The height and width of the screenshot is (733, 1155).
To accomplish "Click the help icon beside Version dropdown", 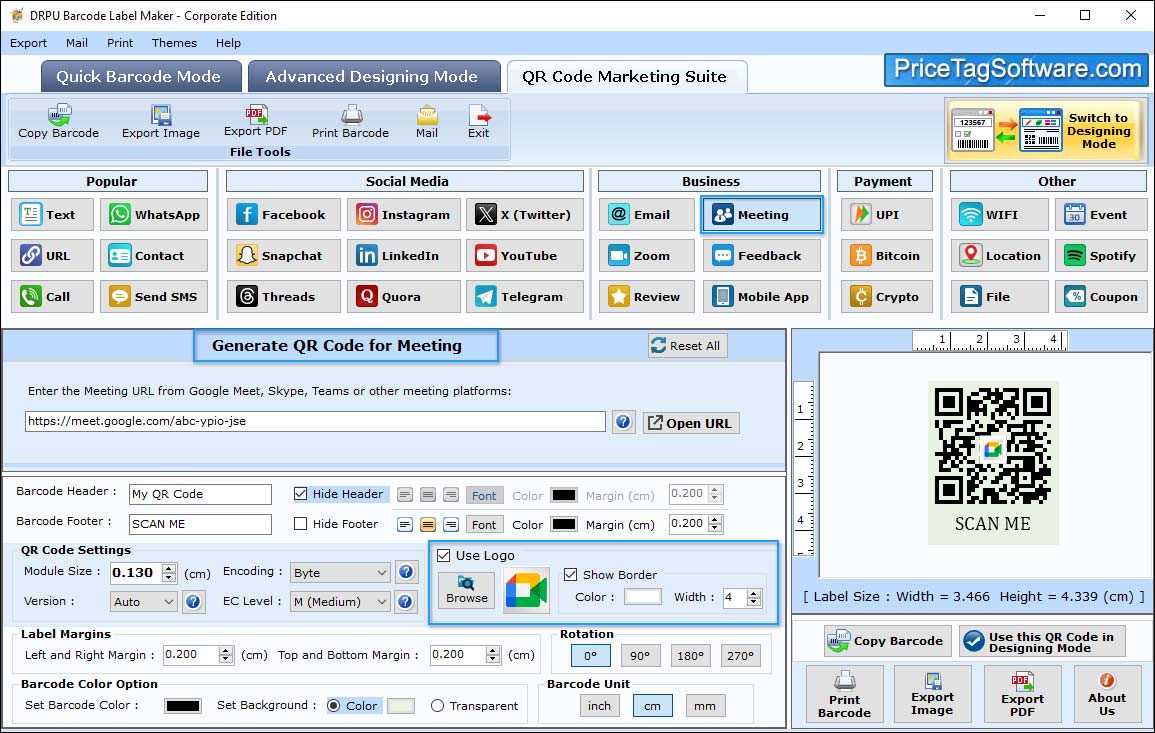I will tap(193, 601).
